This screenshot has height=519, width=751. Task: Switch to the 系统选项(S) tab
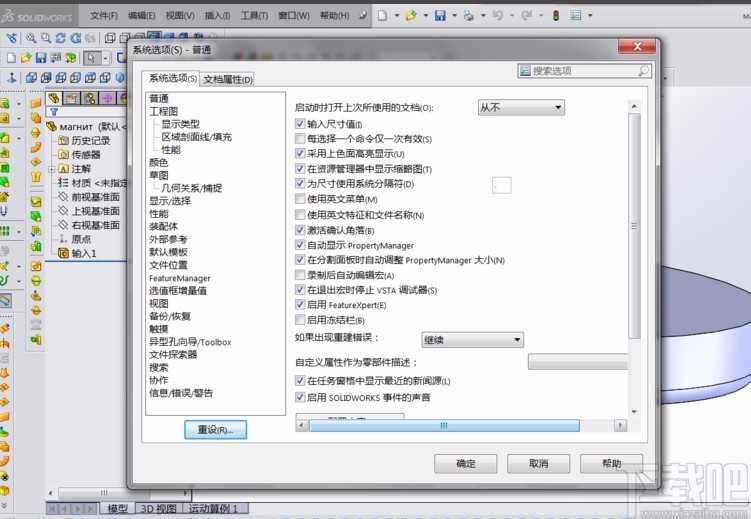(x=172, y=78)
